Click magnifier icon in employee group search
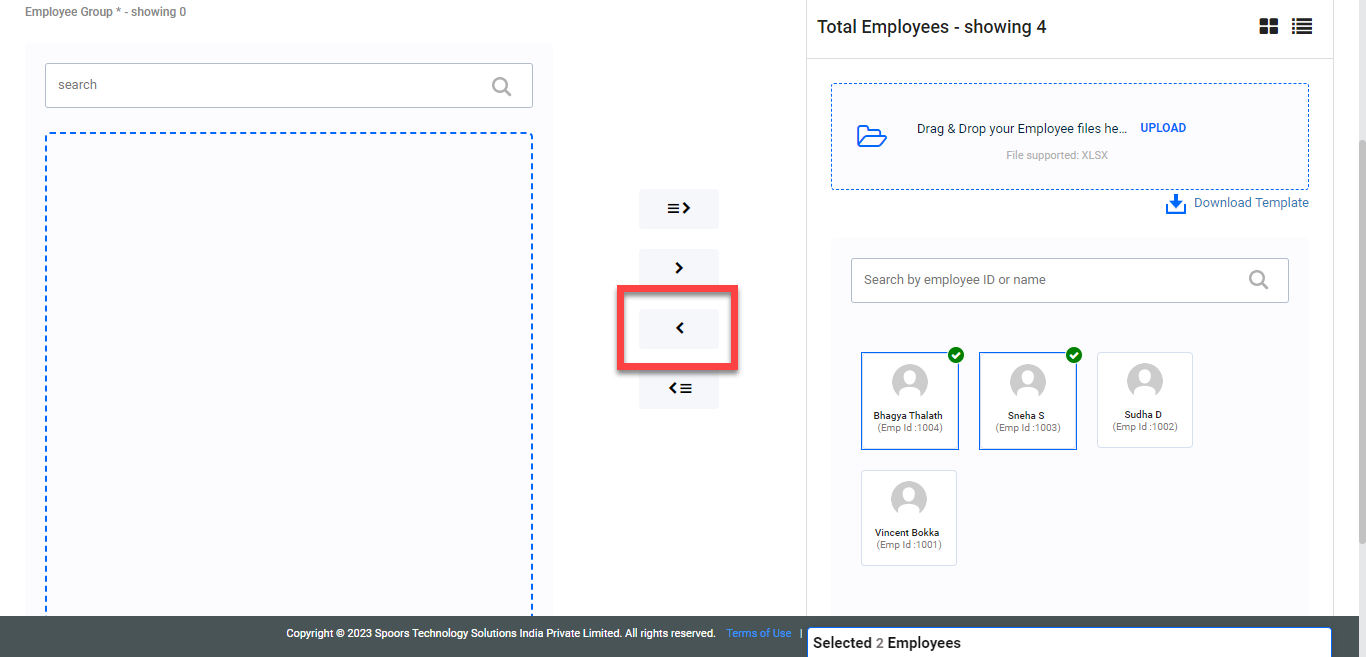This screenshot has width=1366, height=657. point(501,86)
